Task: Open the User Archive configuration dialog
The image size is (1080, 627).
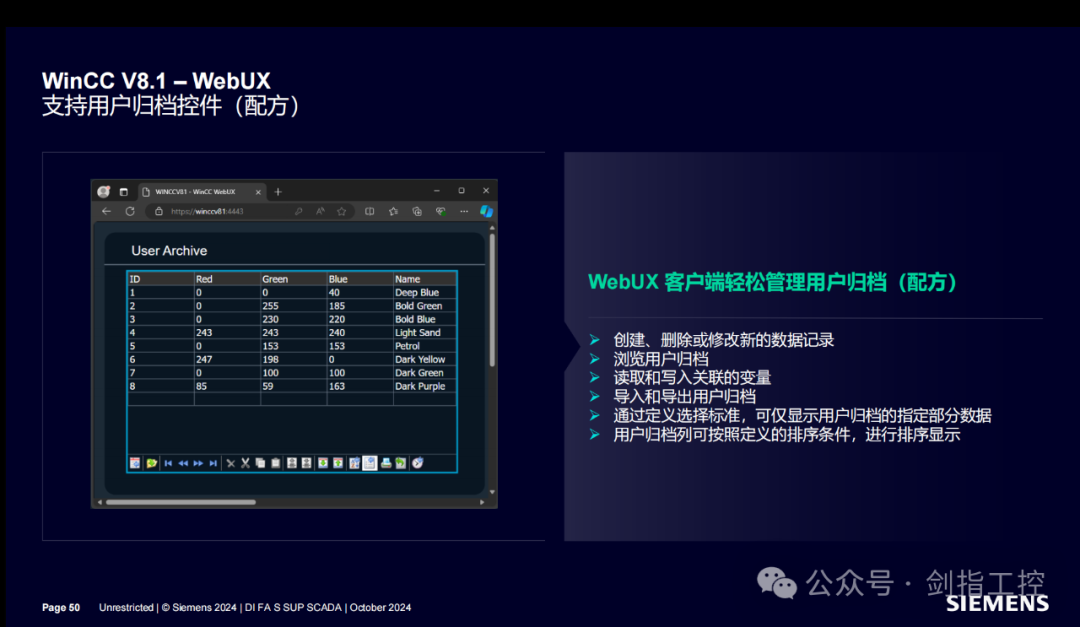Action: coord(136,463)
